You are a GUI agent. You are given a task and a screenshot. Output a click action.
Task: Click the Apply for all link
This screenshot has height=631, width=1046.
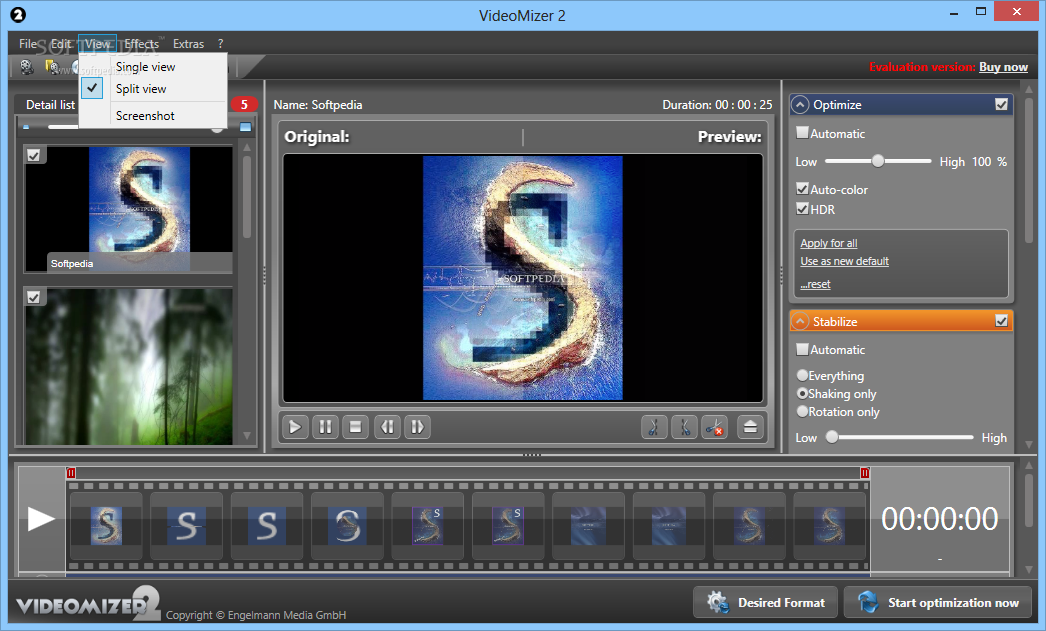pos(829,243)
